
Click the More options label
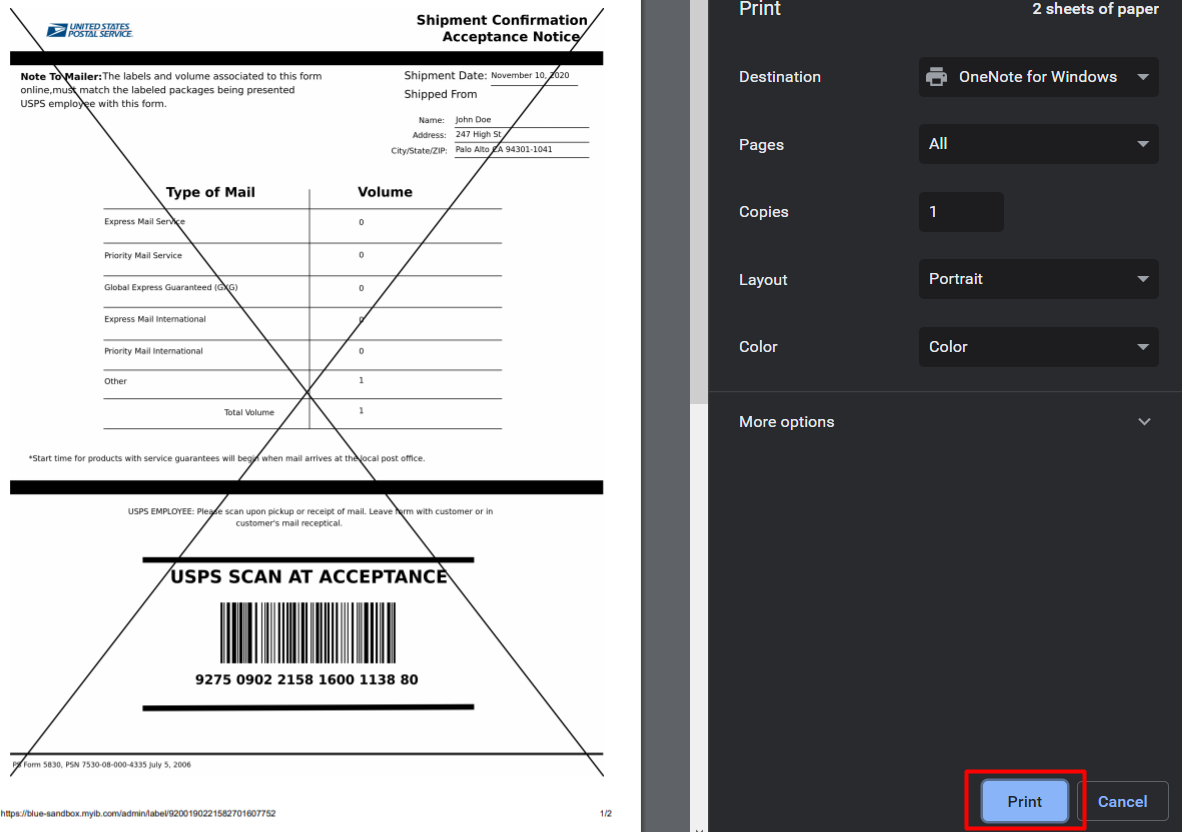786,422
